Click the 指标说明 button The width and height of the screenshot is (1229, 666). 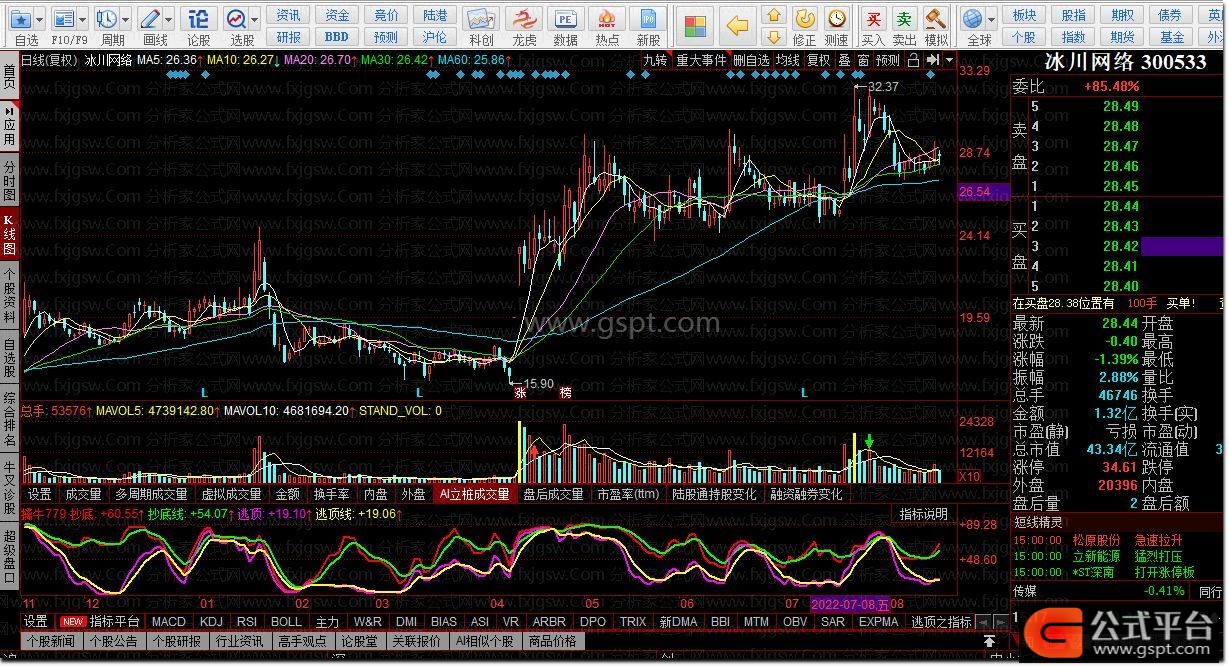tap(923, 514)
